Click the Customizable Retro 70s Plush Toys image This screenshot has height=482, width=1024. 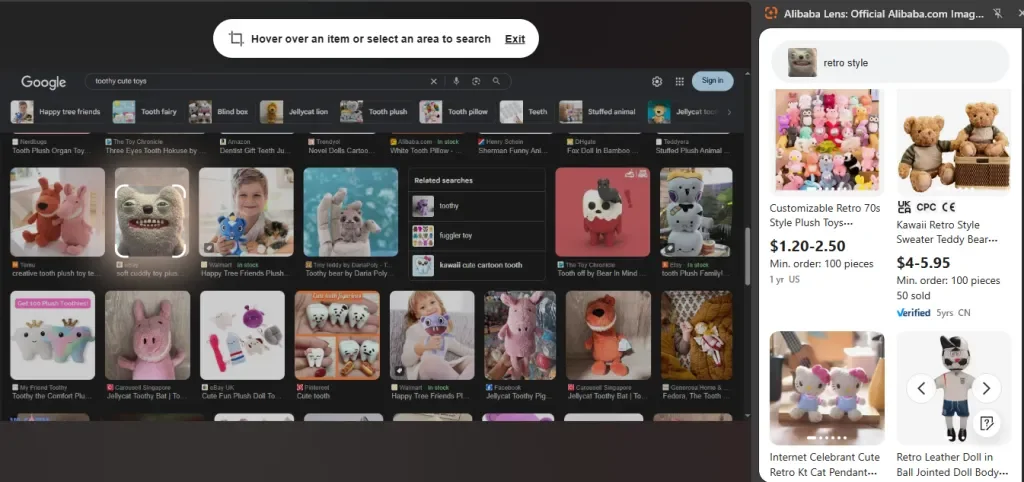coord(825,140)
